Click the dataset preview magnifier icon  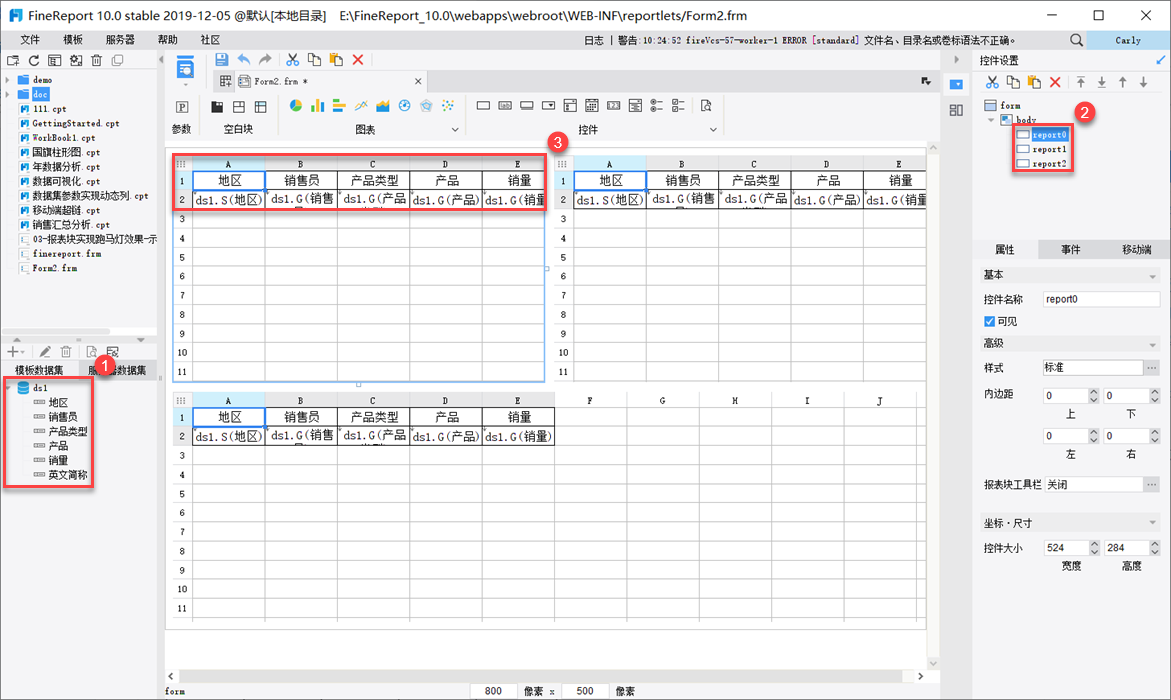pyautogui.click(x=91, y=351)
